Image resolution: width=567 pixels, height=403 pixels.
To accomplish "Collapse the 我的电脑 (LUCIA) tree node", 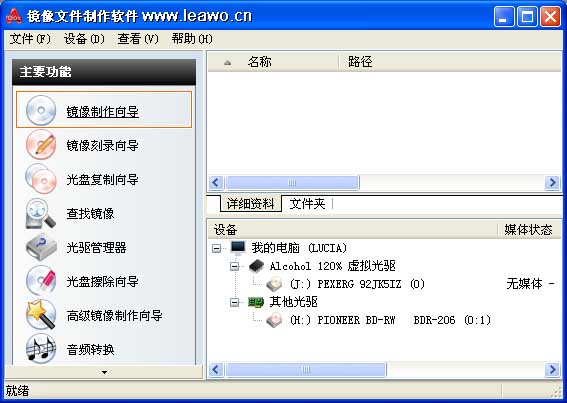I will 216,248.
